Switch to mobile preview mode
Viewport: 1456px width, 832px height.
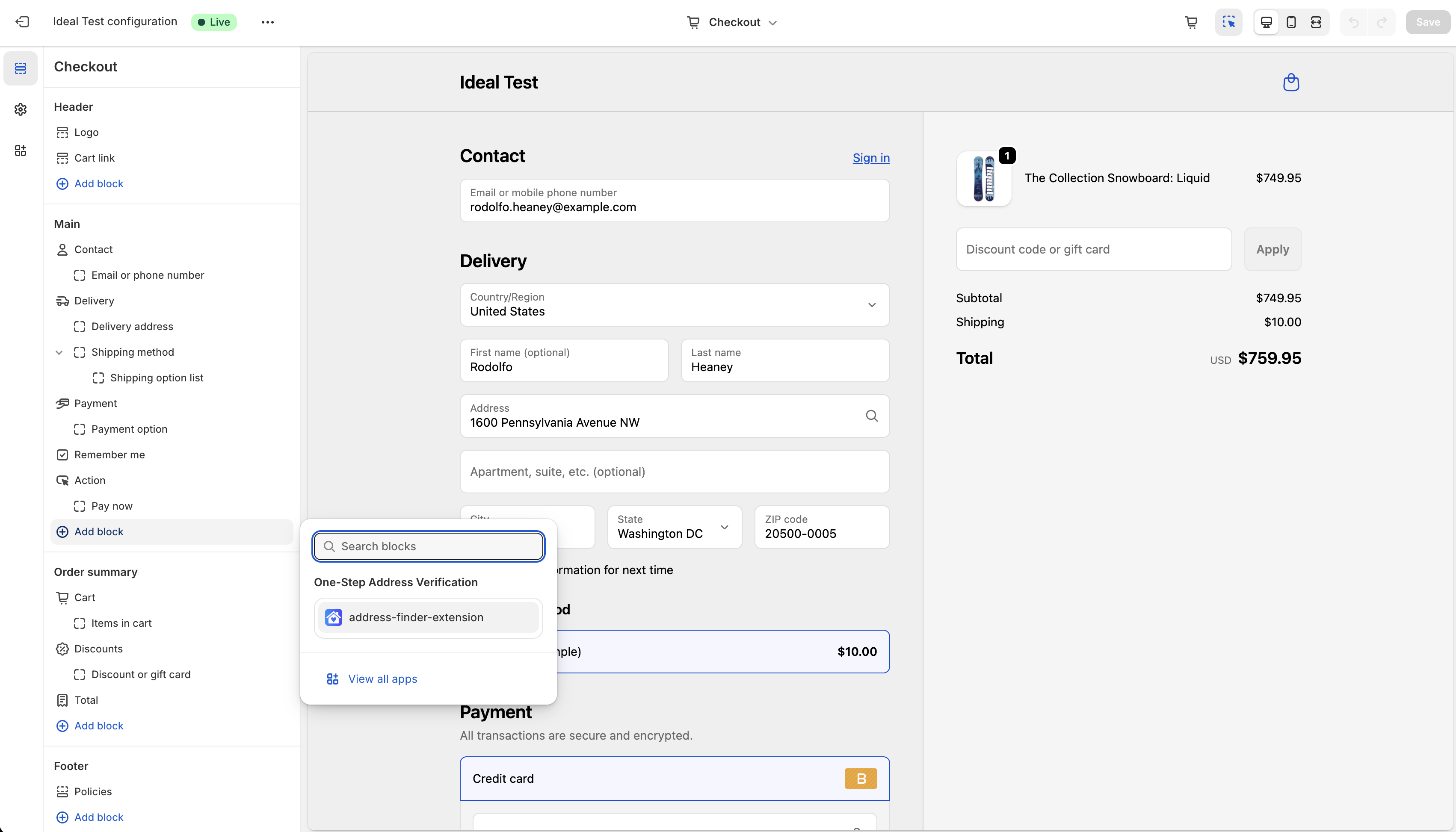coord(1291,22)
